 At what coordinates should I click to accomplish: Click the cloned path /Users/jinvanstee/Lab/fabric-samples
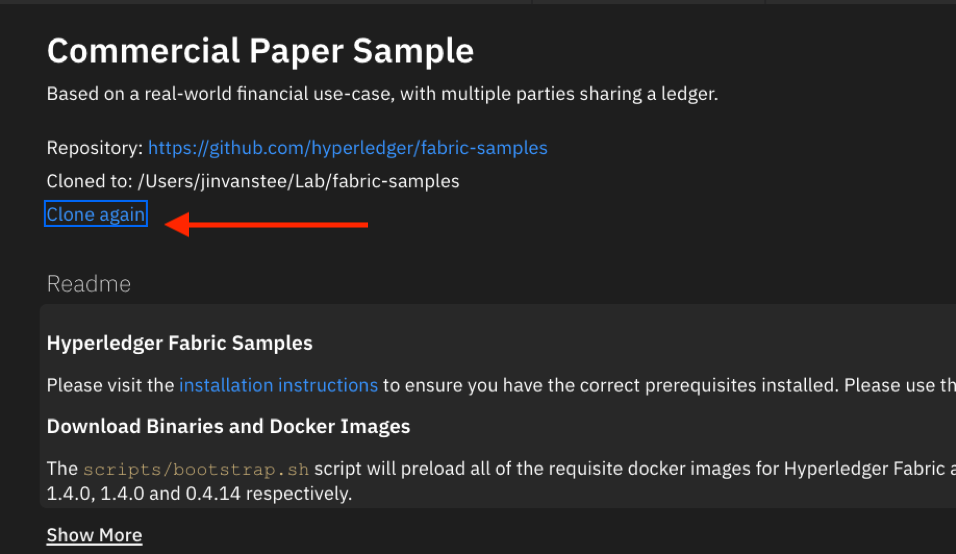298,182
